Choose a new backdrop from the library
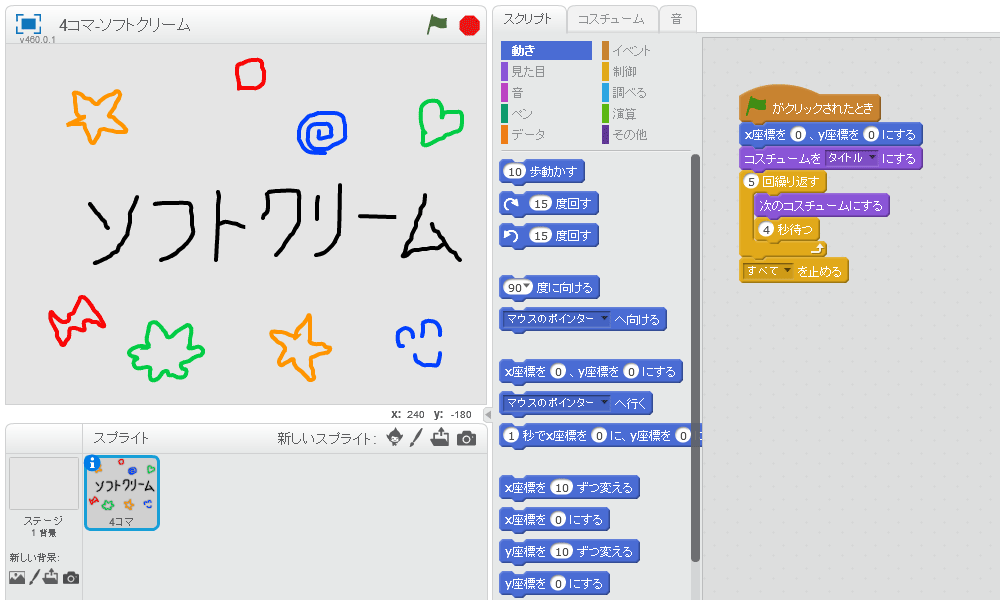 (x=16, y=577)
